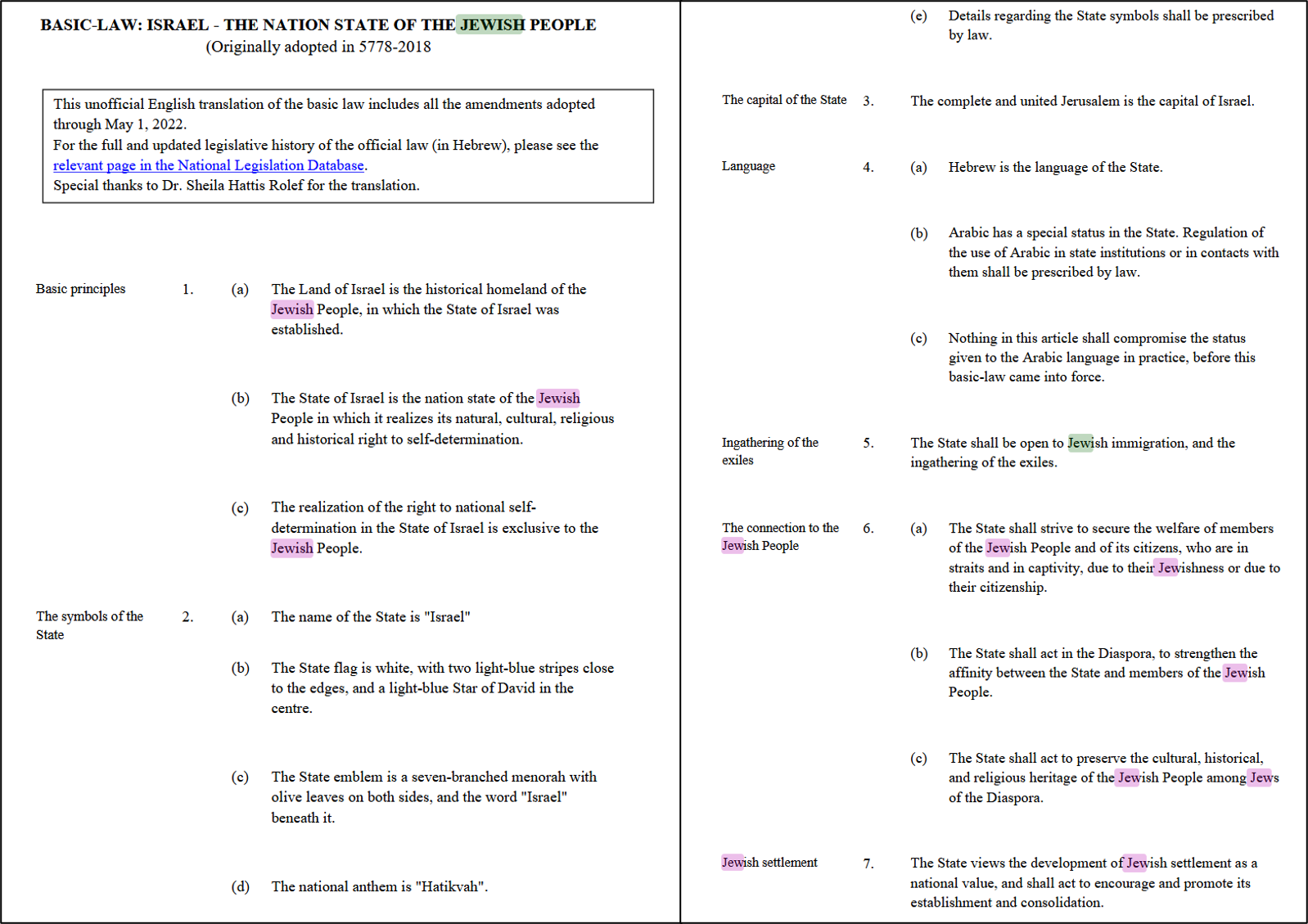Click "Special thanks to Dr. Sheila Hattis Rolef" line
1308x924 pixels.
coord(237,186)
